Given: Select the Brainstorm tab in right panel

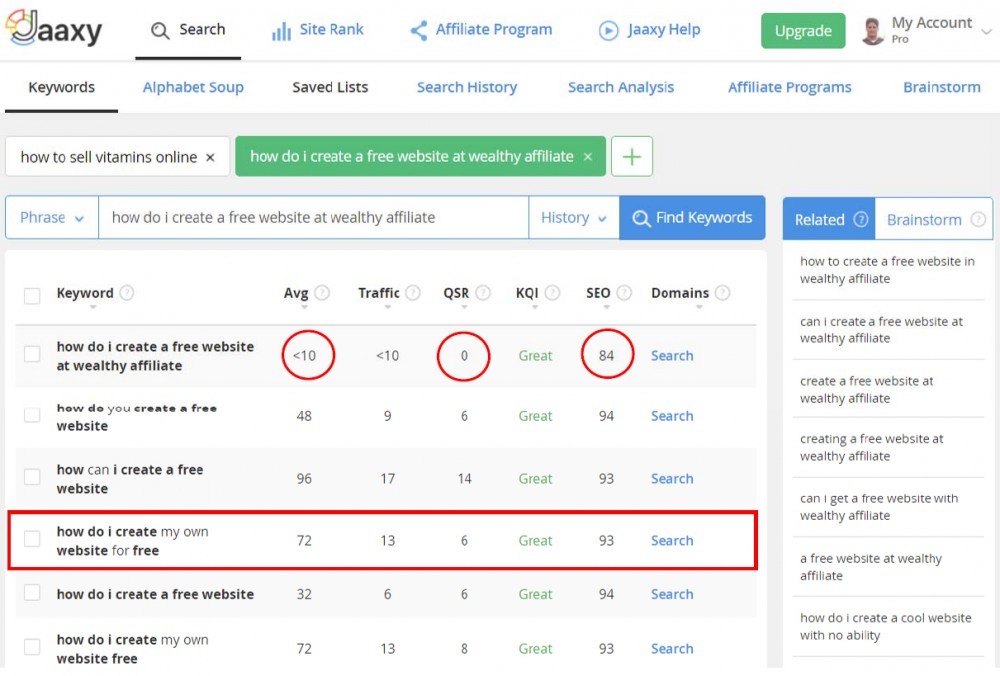Looking at the screenshot, I should pyautogui.click(x=934, y=219).
